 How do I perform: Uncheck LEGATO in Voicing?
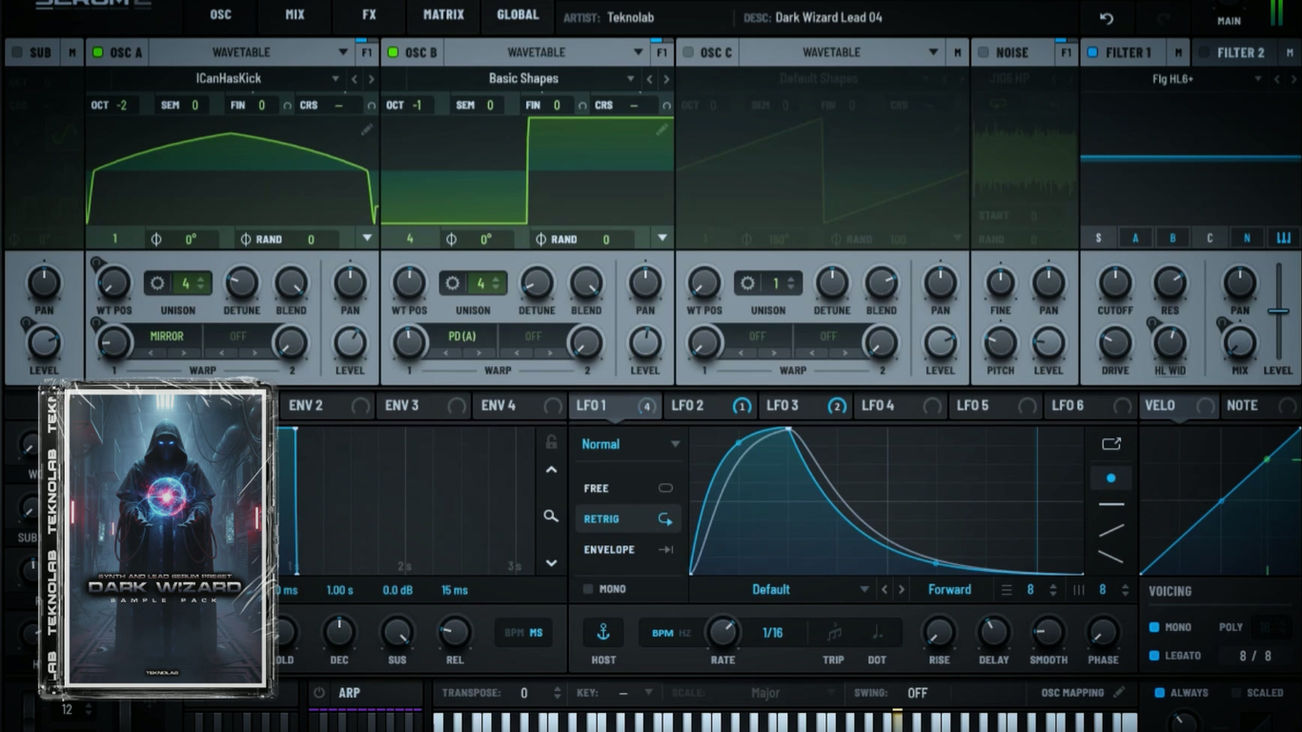point(1154,656)
